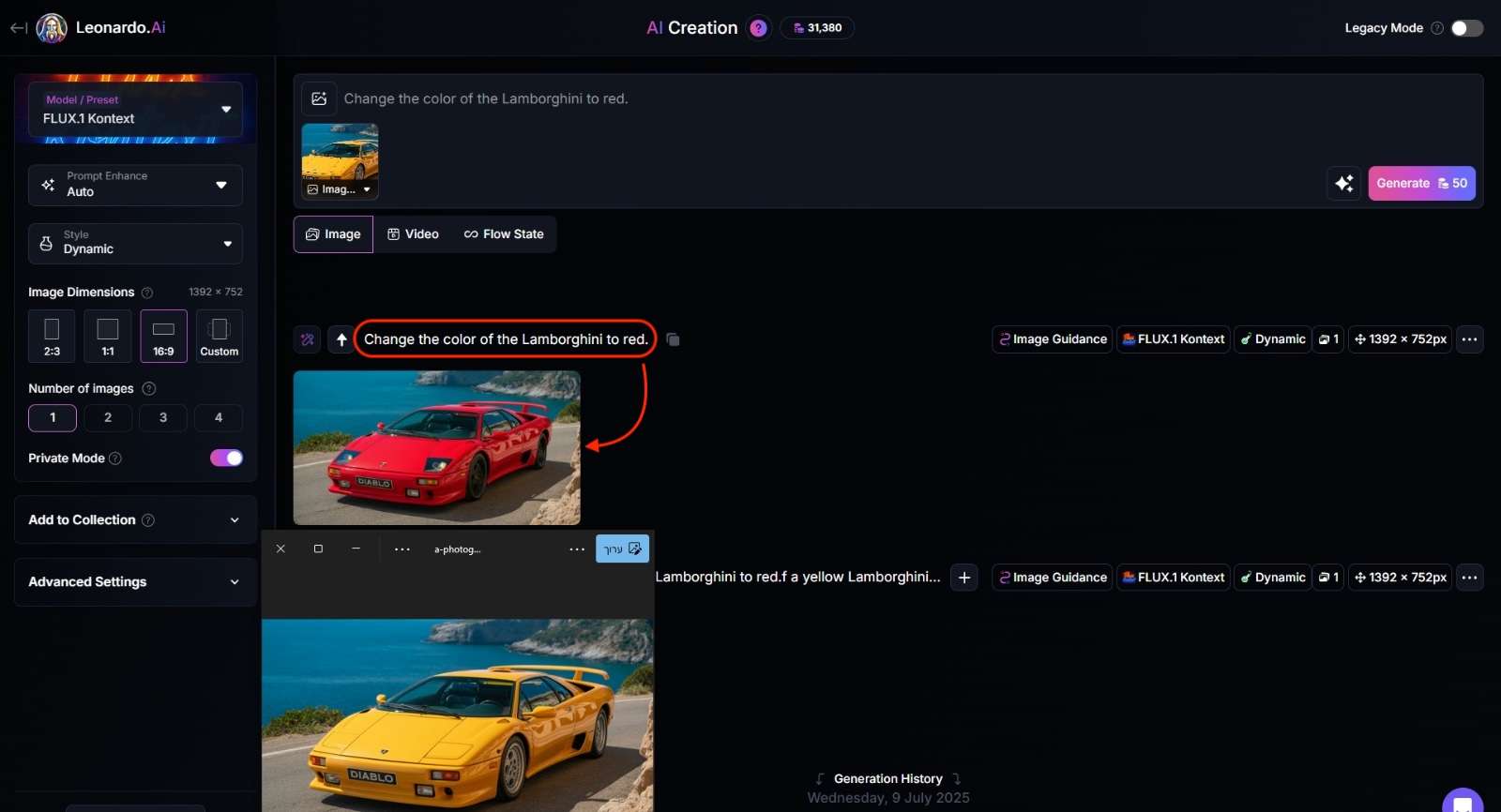1501x812 pixels.
Task: Copy the prompt with the copy icon
Action: point(673,339)
